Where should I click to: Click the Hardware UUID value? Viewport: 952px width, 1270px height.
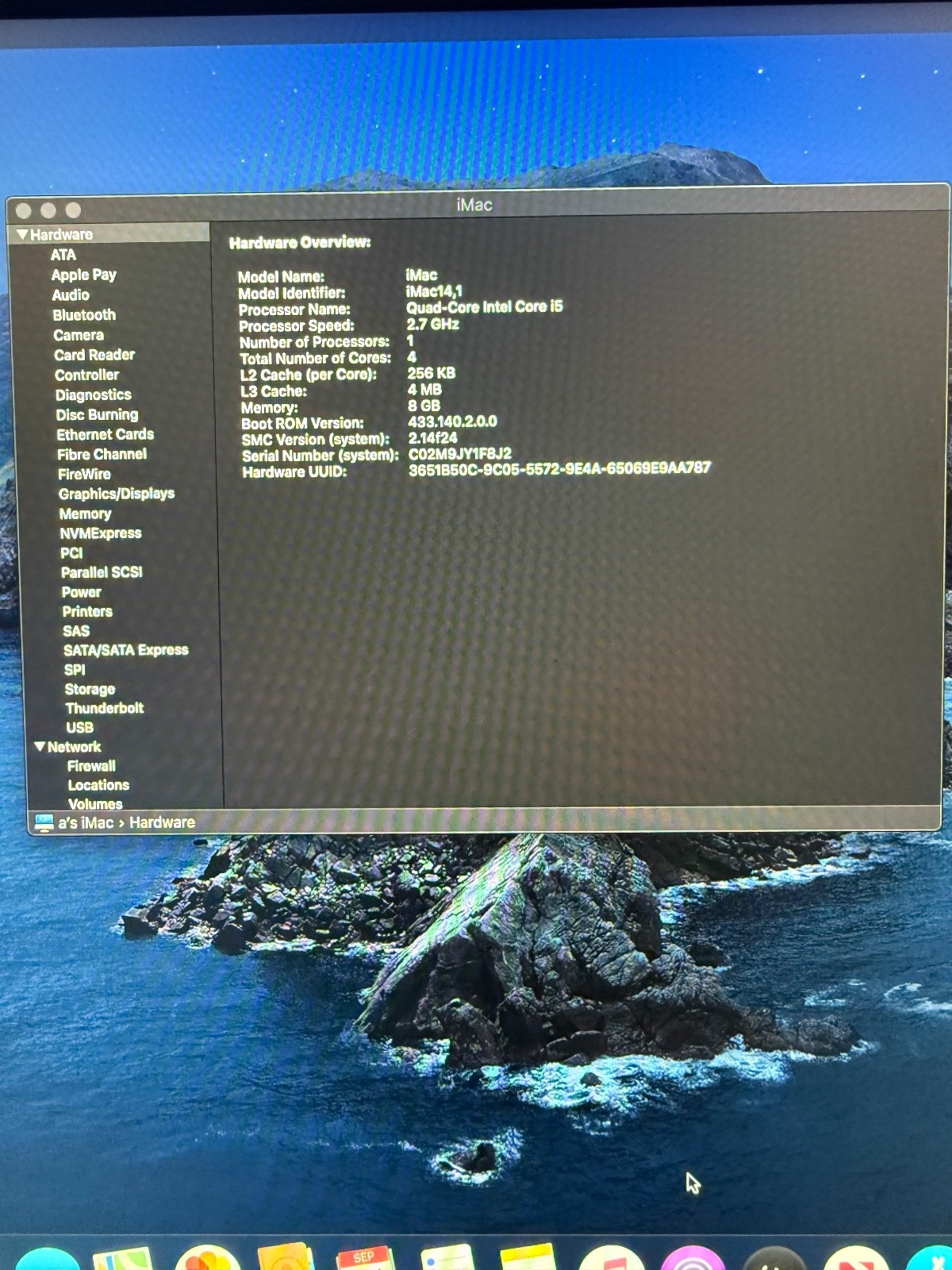(x=560, y=469)
